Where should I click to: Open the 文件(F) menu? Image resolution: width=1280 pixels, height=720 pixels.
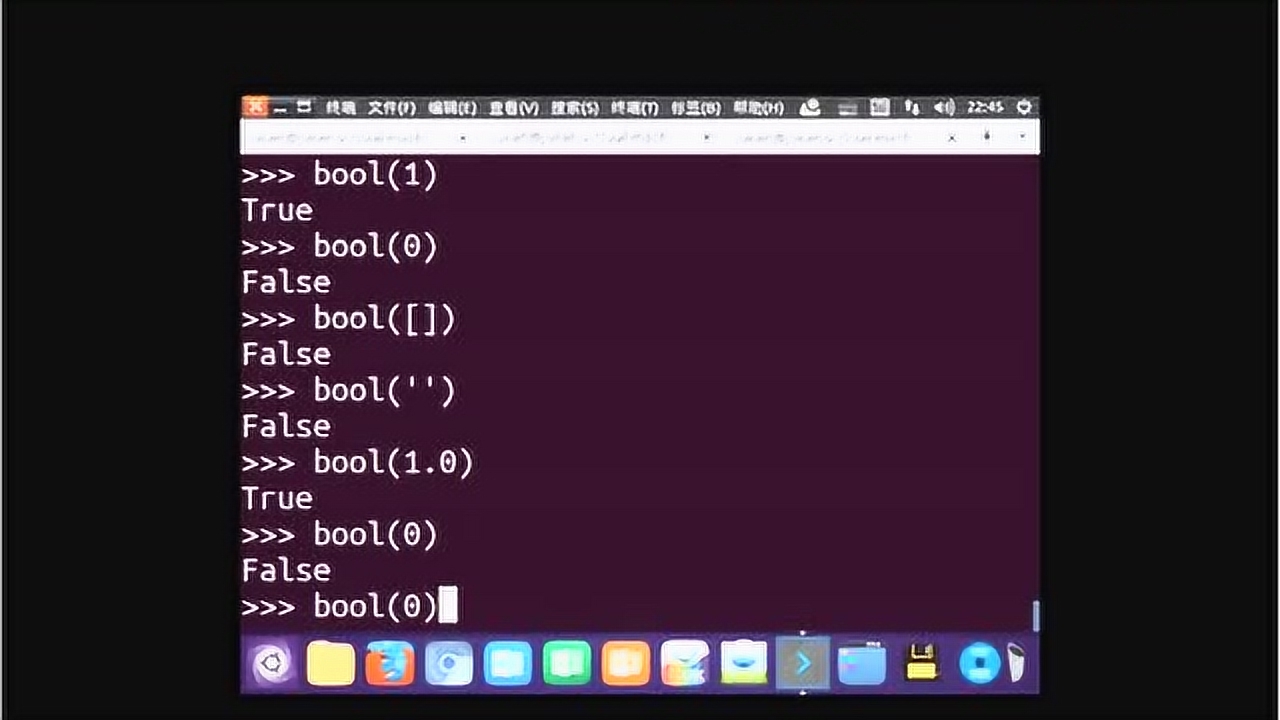click(391, 108)
